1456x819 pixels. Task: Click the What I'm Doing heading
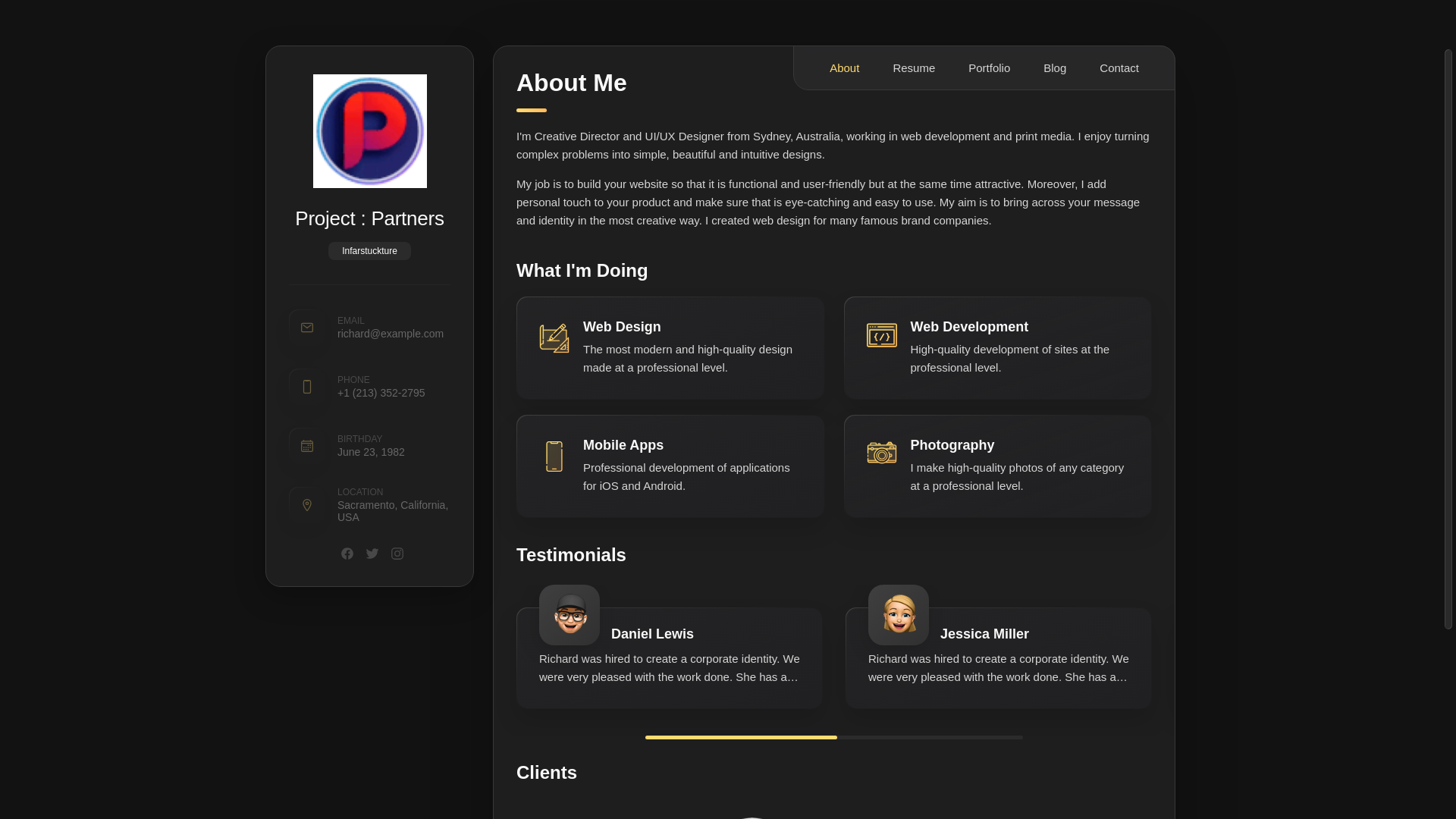coord(582,271)
